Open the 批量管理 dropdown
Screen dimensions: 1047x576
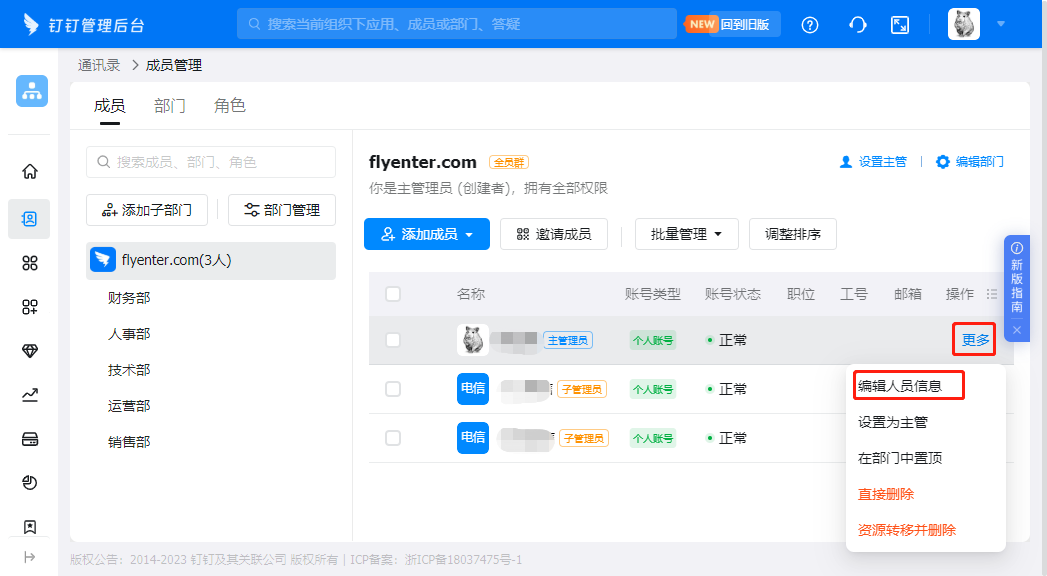(686, 234)
